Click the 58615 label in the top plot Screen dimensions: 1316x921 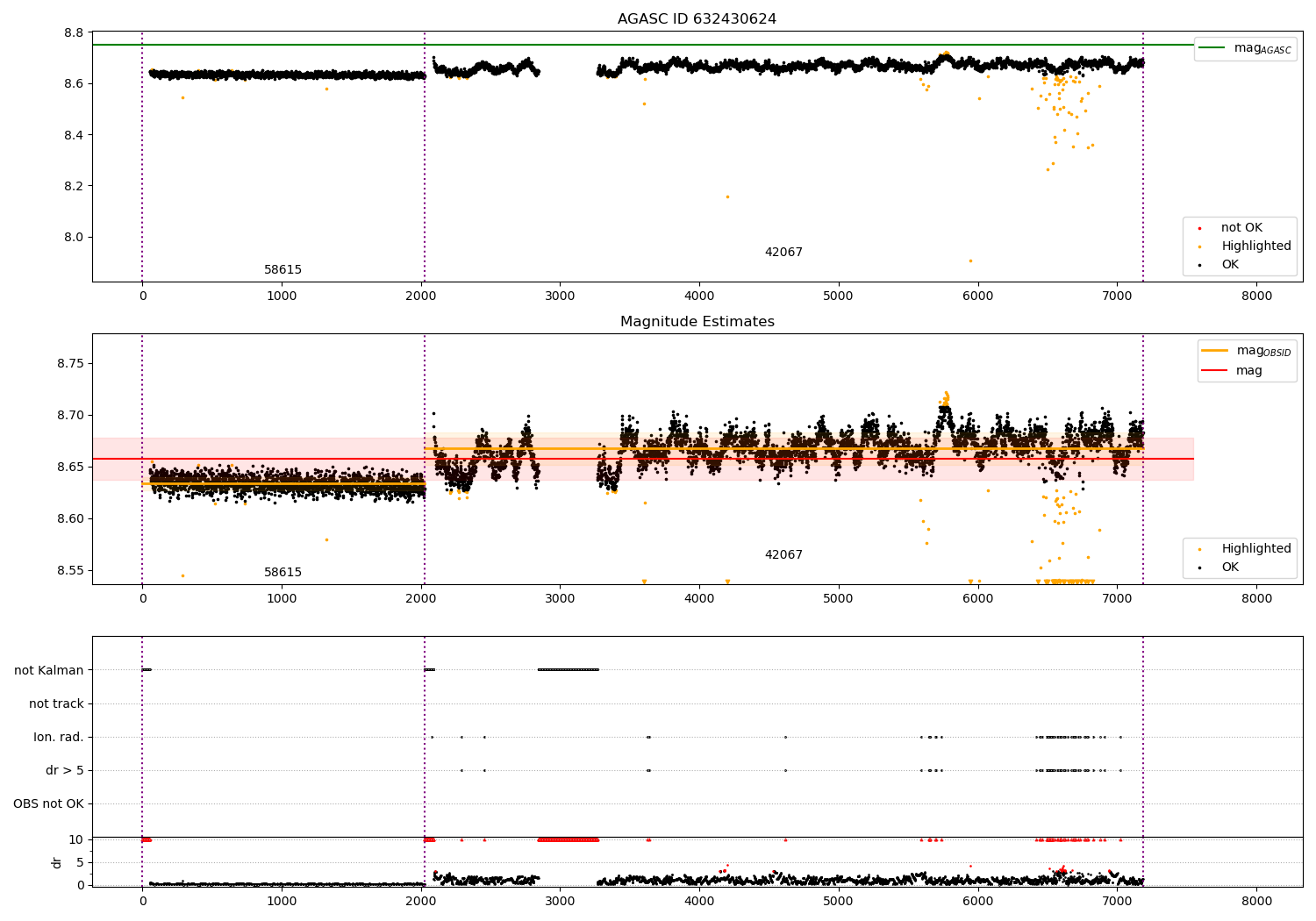283,269
